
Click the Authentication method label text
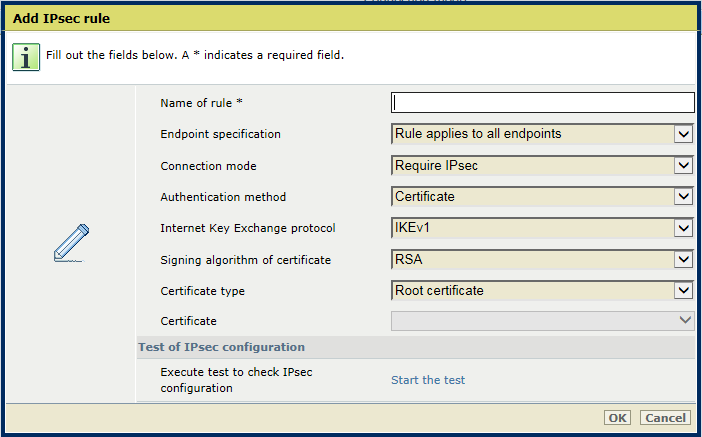[223, 197]
